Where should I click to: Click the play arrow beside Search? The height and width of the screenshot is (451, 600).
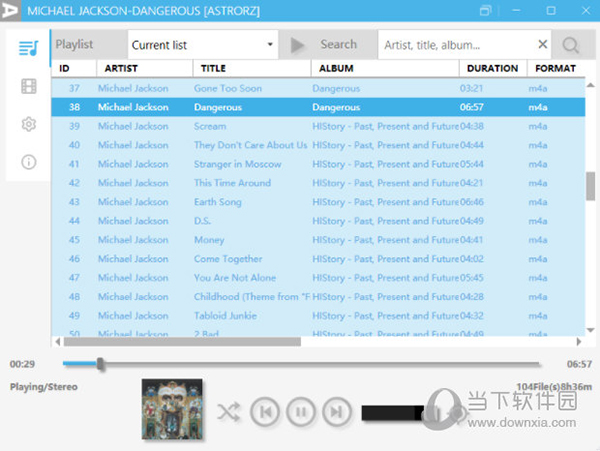click(x=297, y=45)
